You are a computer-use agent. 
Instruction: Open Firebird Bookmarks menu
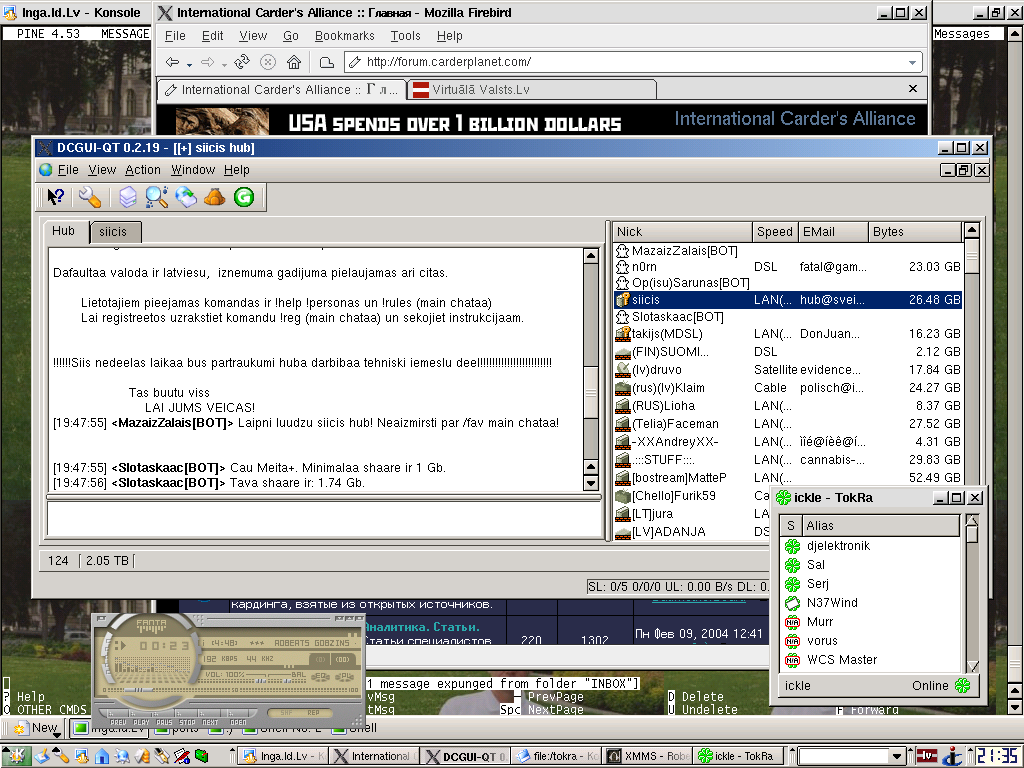point(344,36)
